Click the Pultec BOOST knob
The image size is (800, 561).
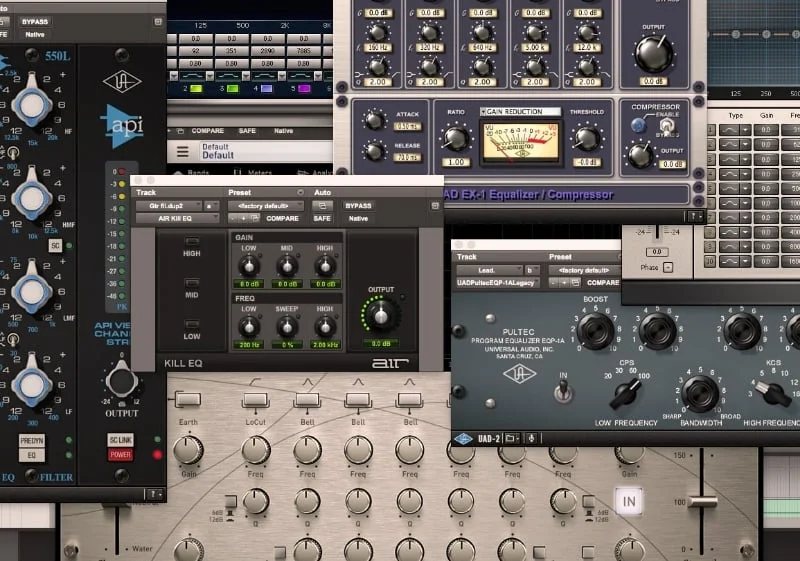(595, 330)
